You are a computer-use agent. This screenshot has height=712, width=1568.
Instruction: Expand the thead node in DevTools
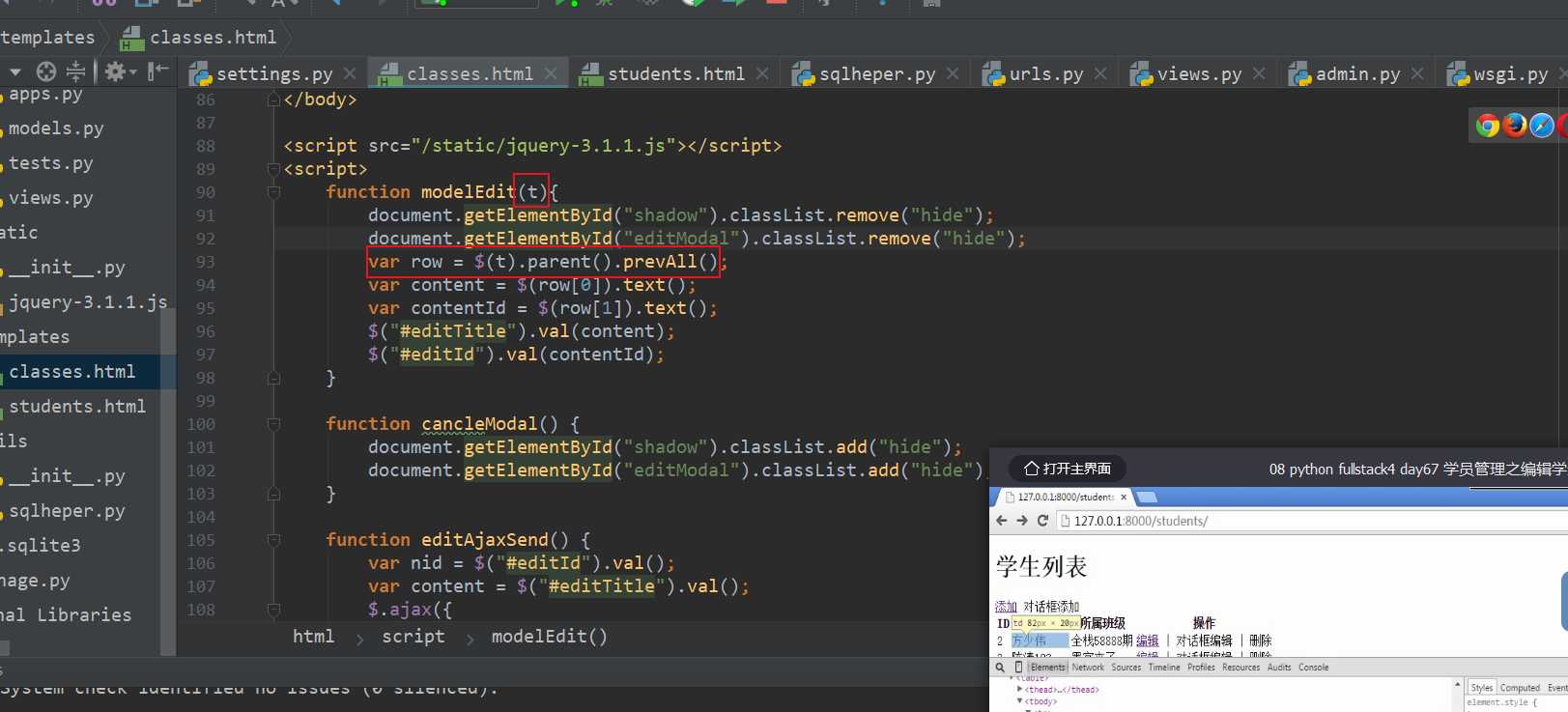pos(1019,690)
